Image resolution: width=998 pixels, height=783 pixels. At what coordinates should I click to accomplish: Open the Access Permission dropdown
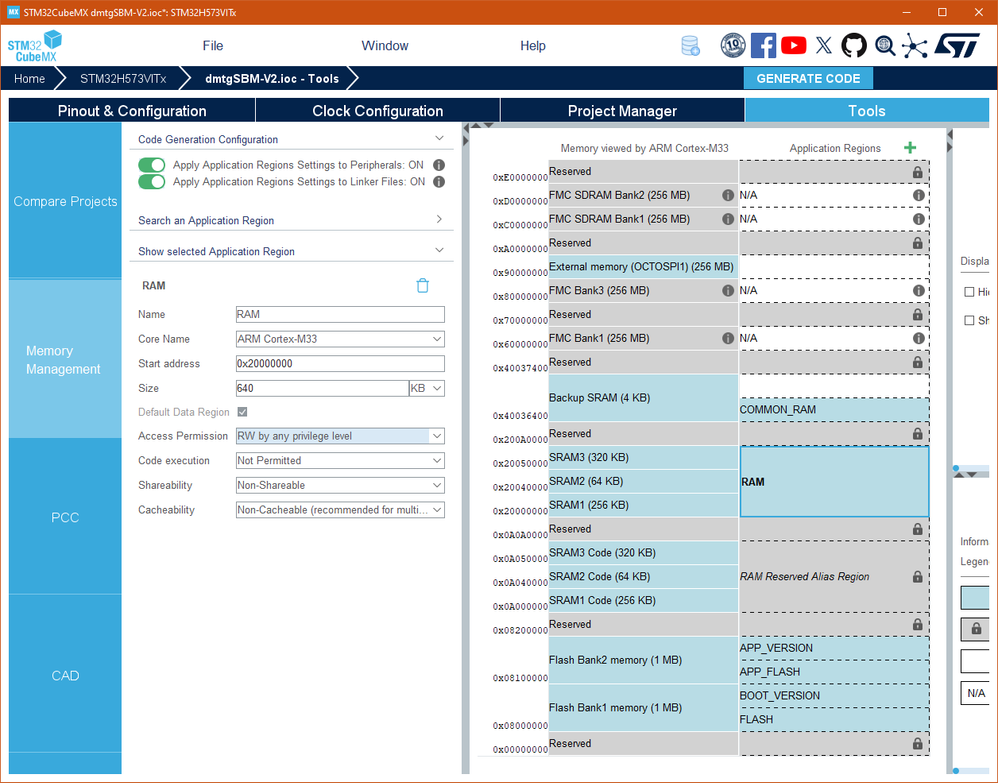click(340, 436)
